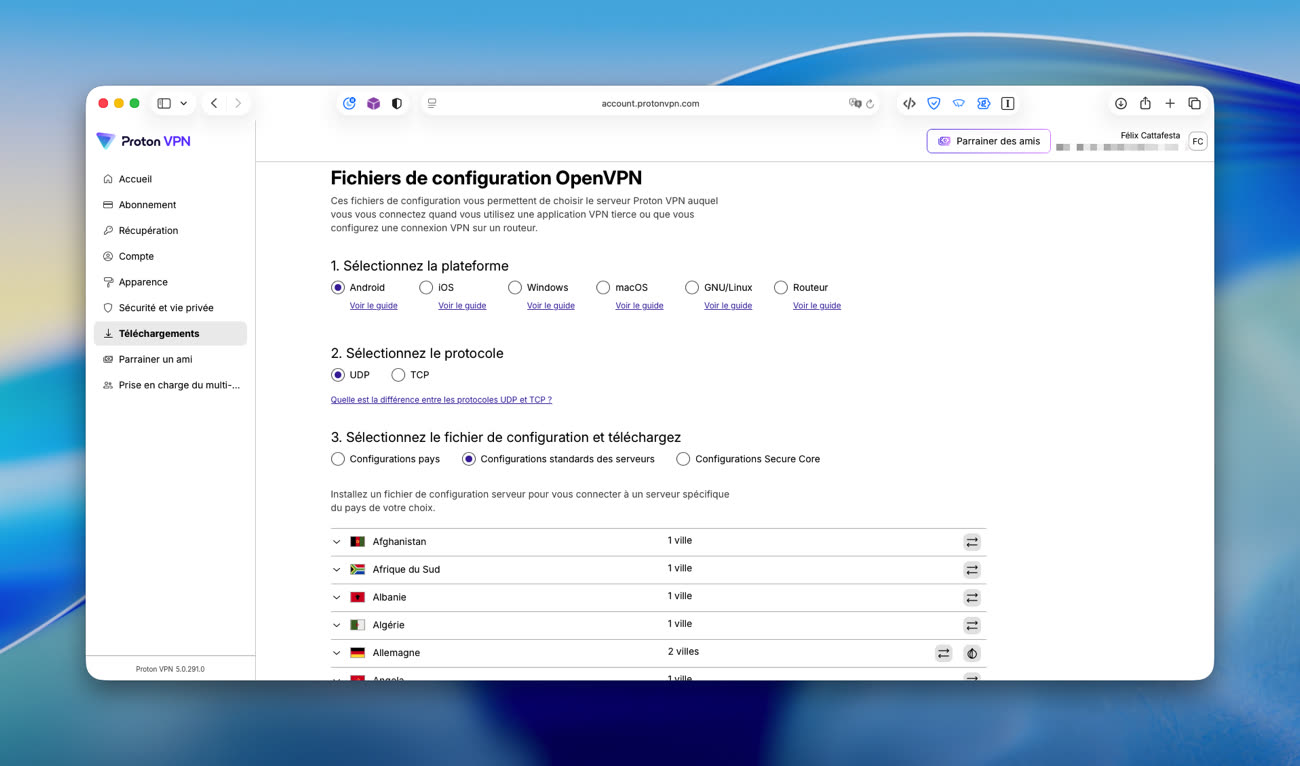The height and width of the screenshot is (766, 1300).
Task: Open Safari tab overview icon
Action: (1194, 103)
